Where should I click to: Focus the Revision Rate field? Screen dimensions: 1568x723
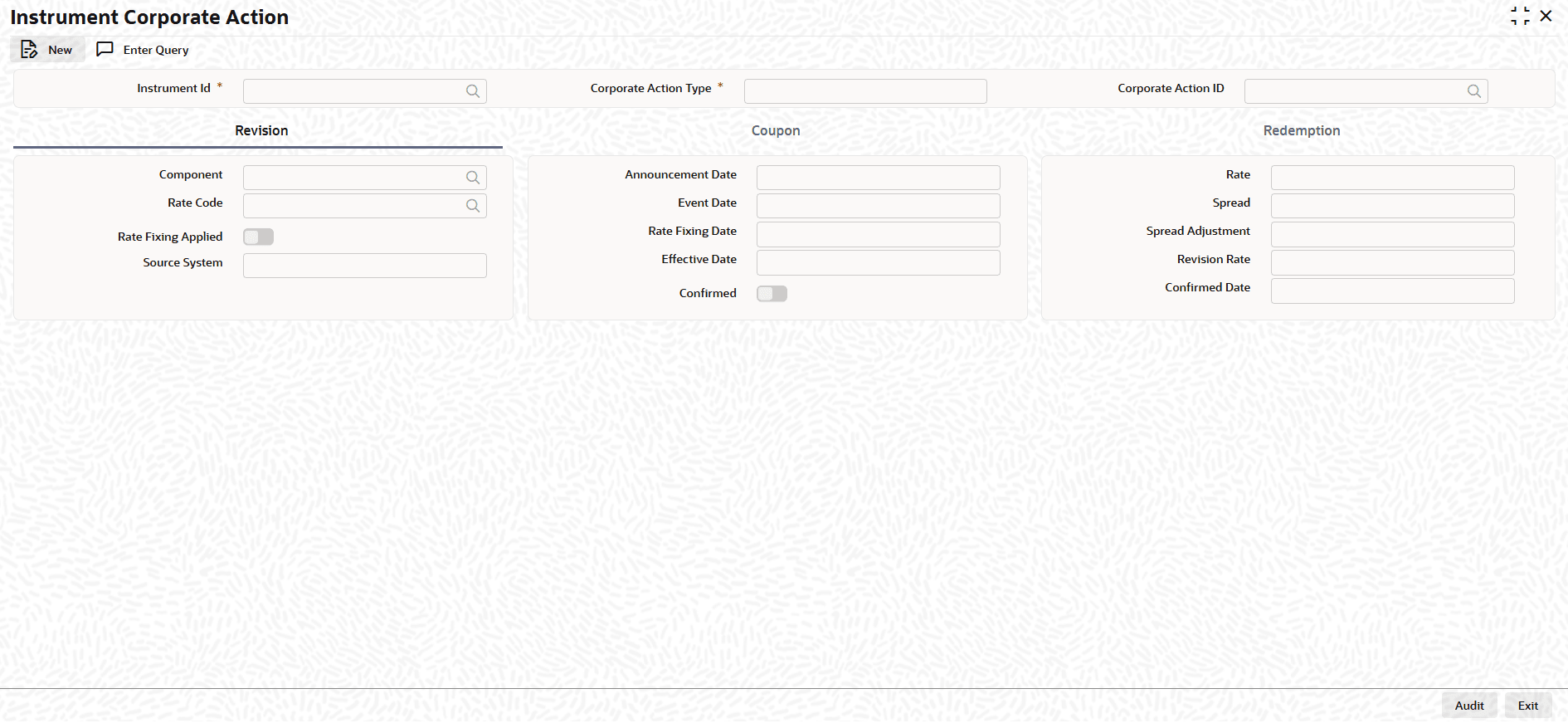point(1393,262)
